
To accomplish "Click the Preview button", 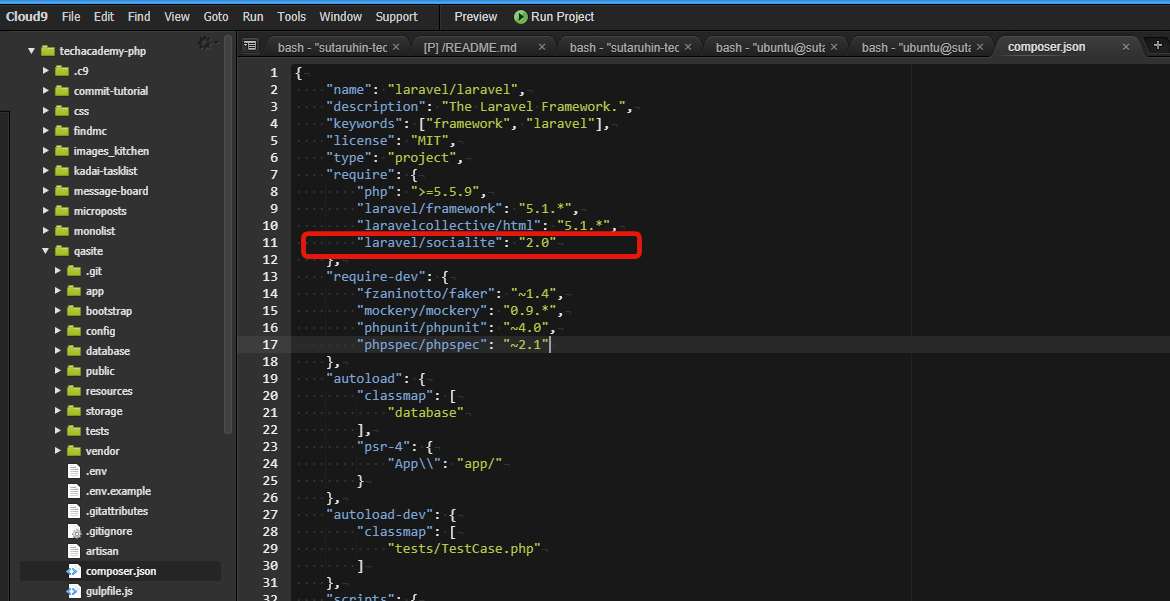I will point(475,16).
